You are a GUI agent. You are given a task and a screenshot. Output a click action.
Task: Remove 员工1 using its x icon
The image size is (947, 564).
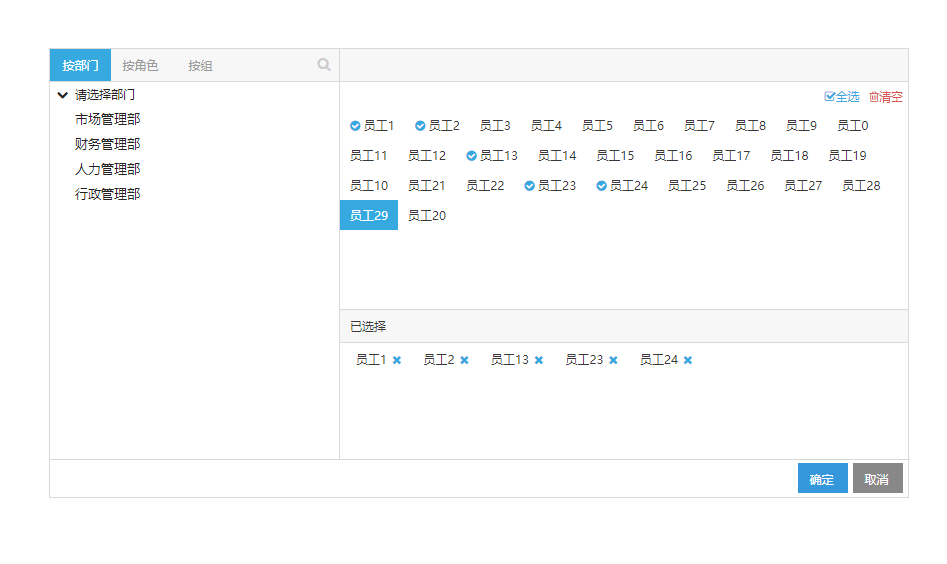click(x=397, y=360)
